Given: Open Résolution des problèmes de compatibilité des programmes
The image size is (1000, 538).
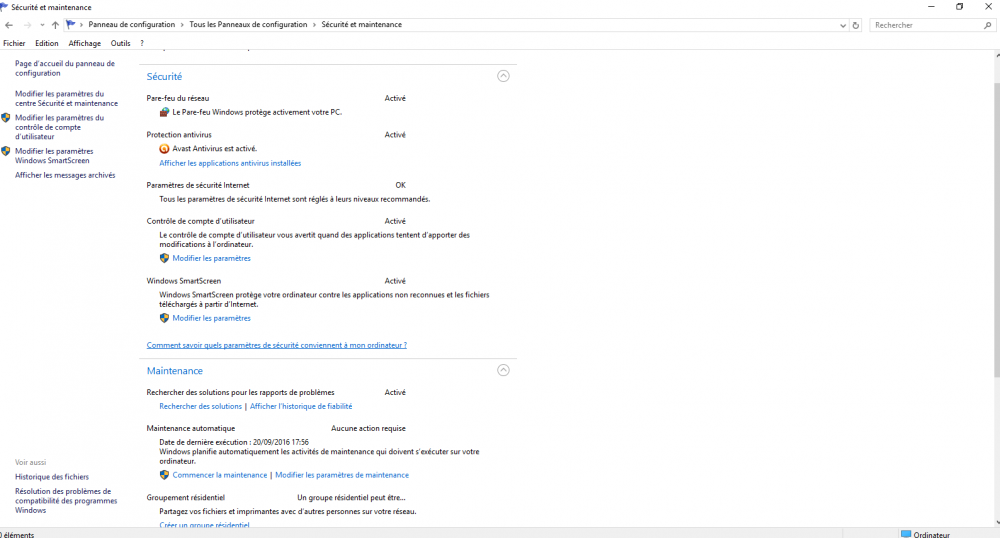Looking at the screenshot, I should tap(66, 500).
